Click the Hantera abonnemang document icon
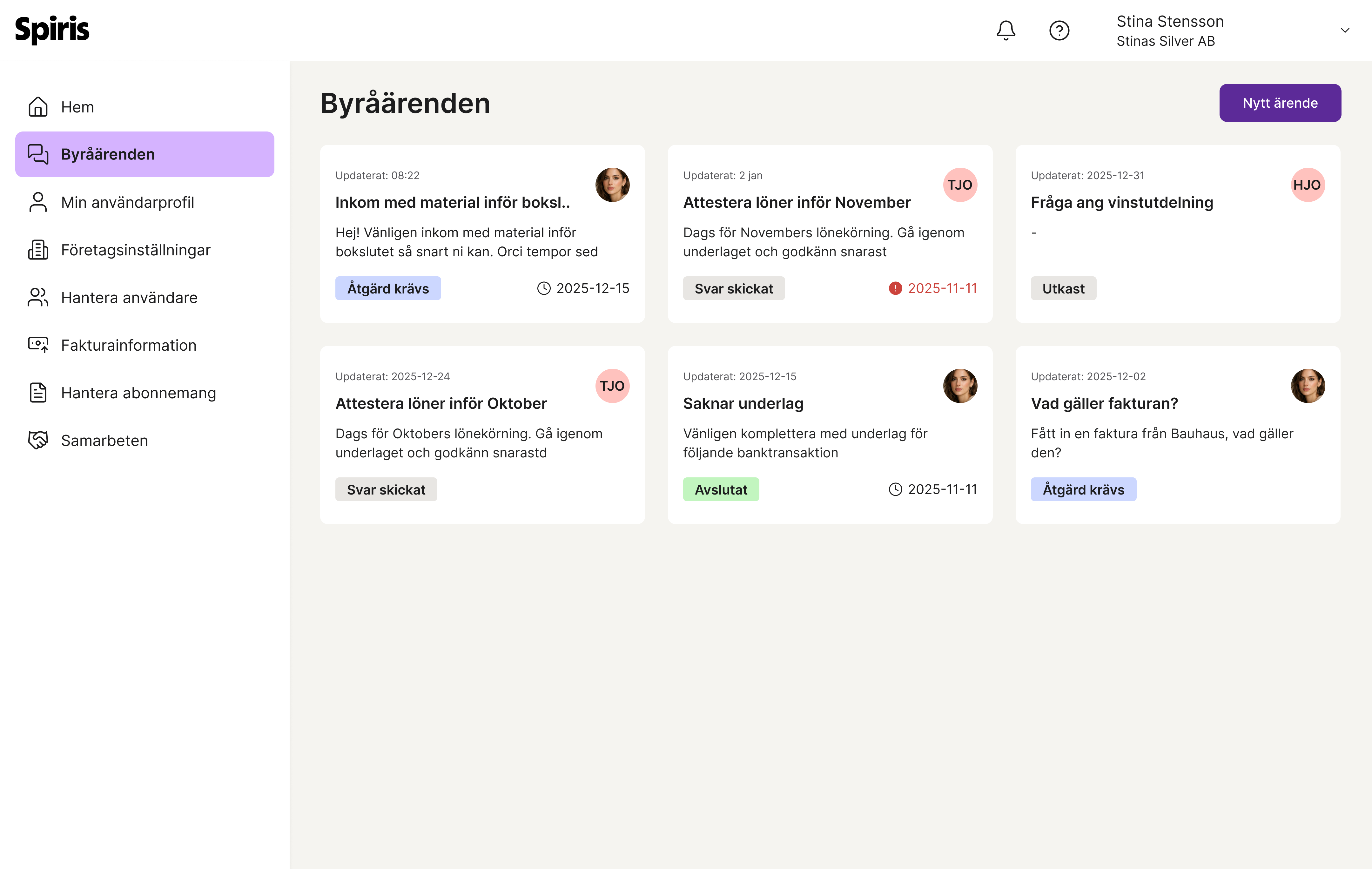The image size is (1372, 869). [x=38, y=393]
